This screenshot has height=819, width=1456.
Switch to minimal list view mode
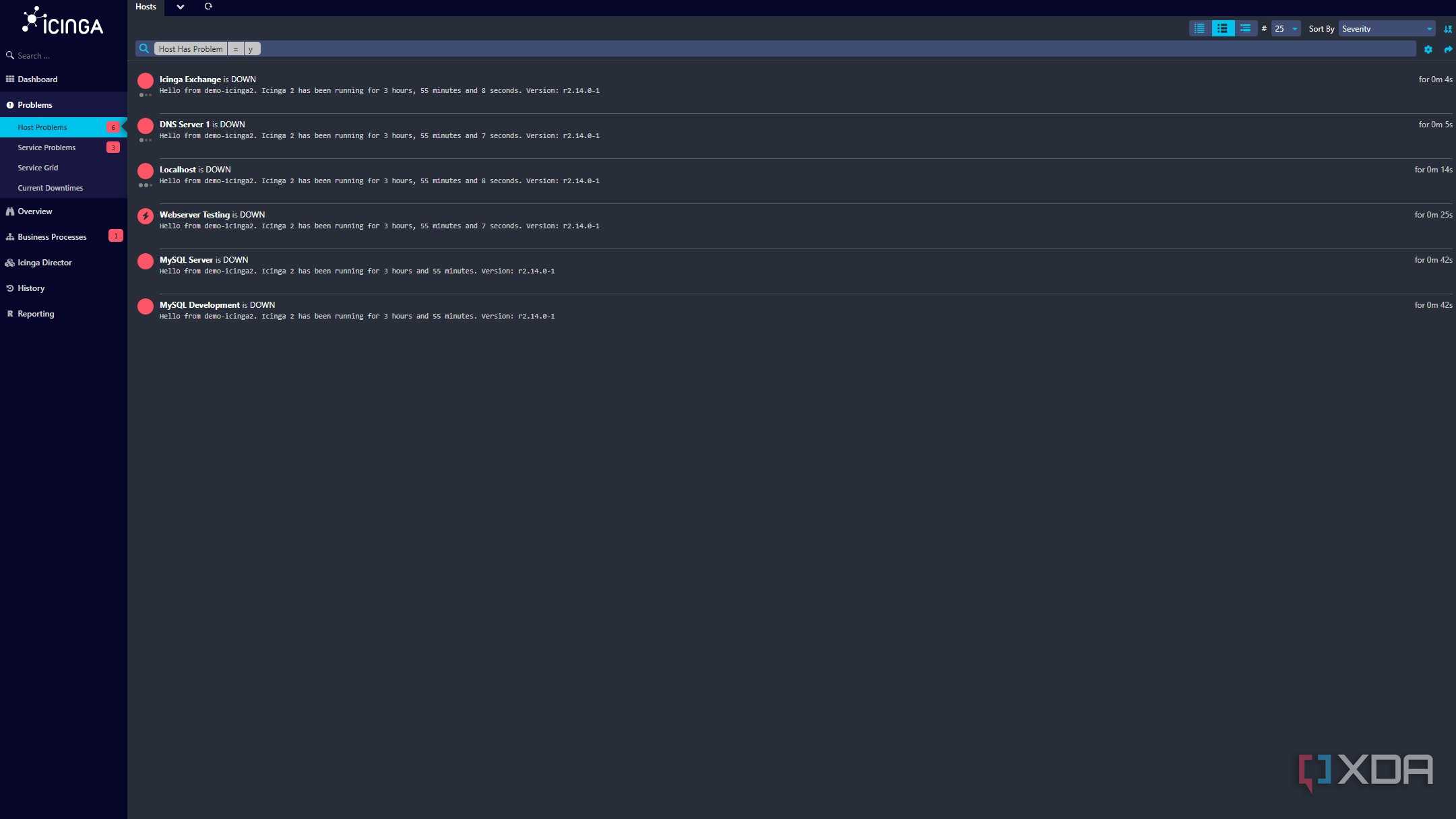[x=1199, y=28]
